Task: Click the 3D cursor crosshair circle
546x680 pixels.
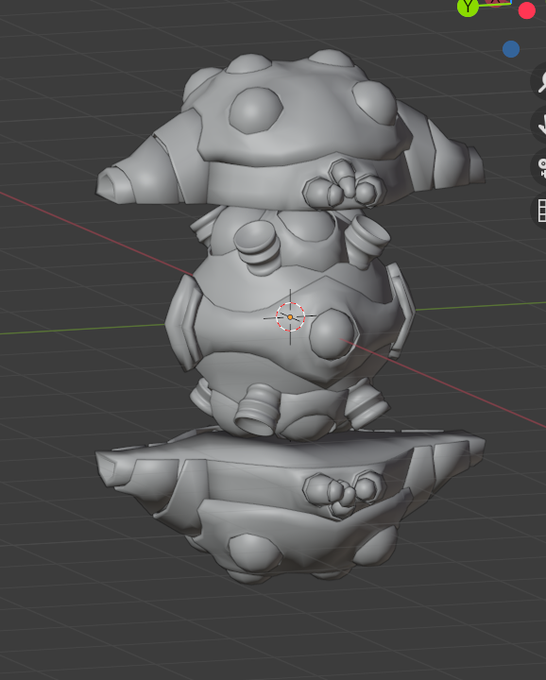Action: click(x=290, y=317)
